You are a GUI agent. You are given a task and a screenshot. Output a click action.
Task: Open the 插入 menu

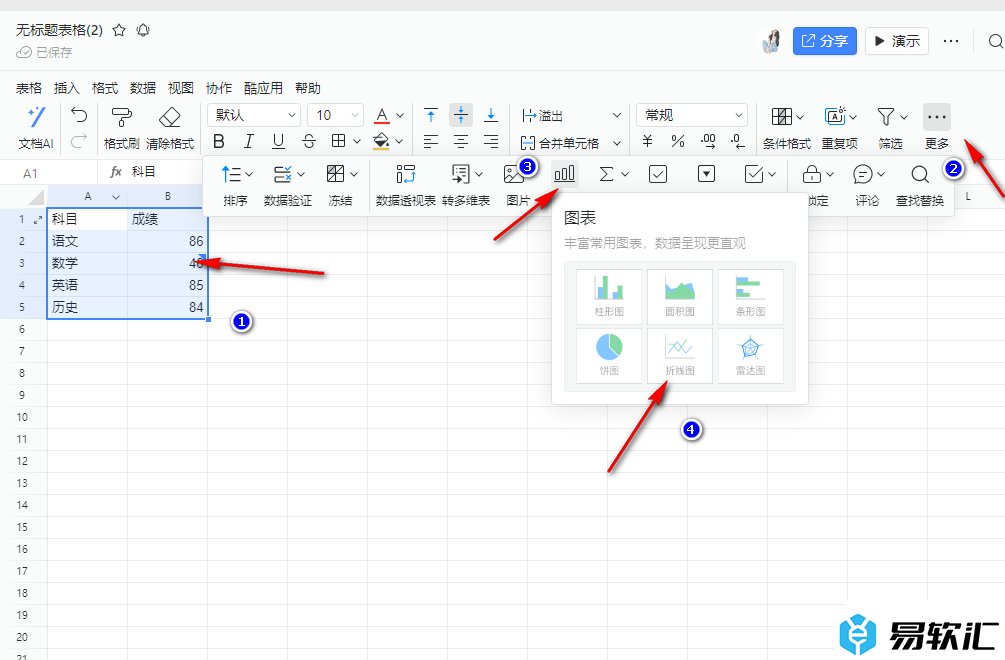point(67,88)
